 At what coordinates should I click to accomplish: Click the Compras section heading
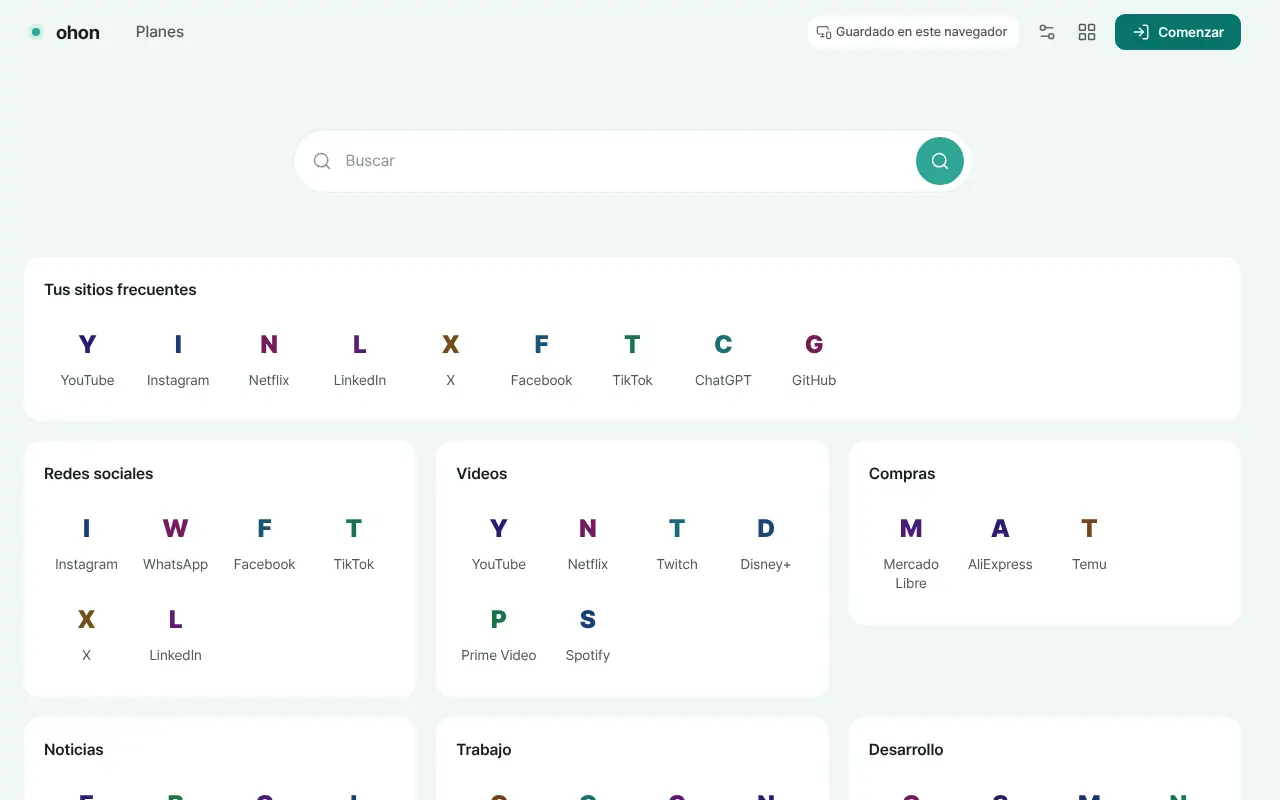pyautogui.click(x=902, y=474)
